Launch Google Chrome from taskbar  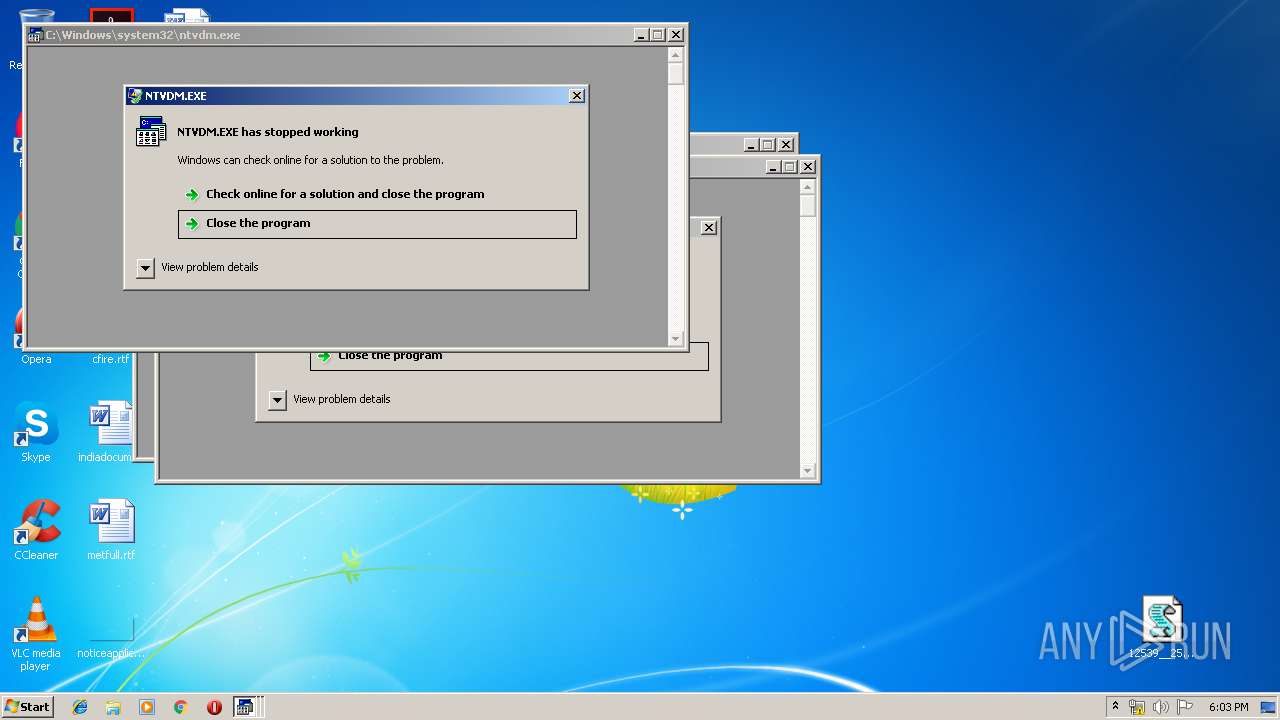tap(181, 707)
